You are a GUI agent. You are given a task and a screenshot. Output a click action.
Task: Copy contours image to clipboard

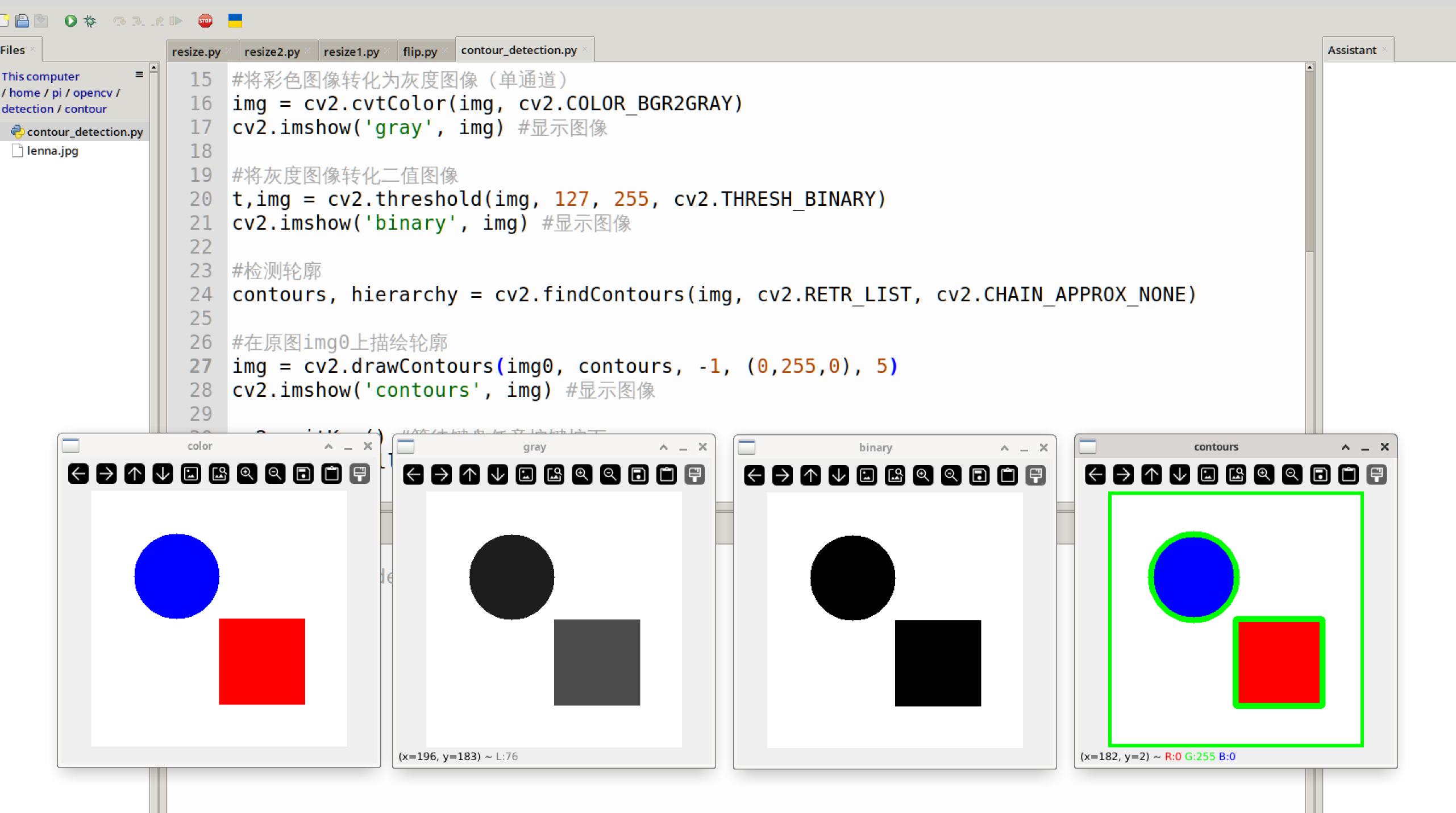point(1349,475)
